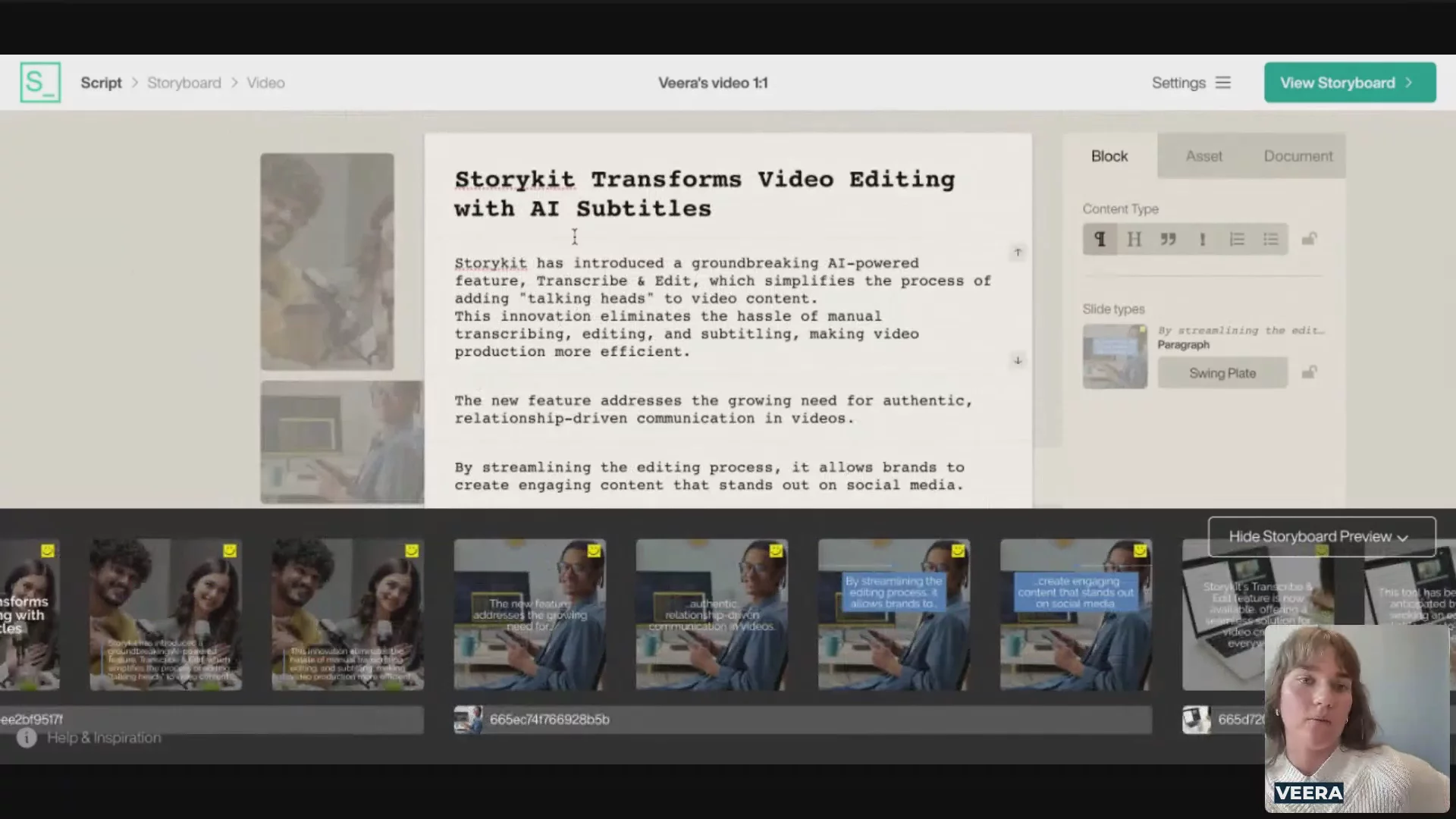This screenshot has height=819, width=1456.
Task: Click smiley badge on 'authentic relationship-driven' slide
Action: point(776,551)
